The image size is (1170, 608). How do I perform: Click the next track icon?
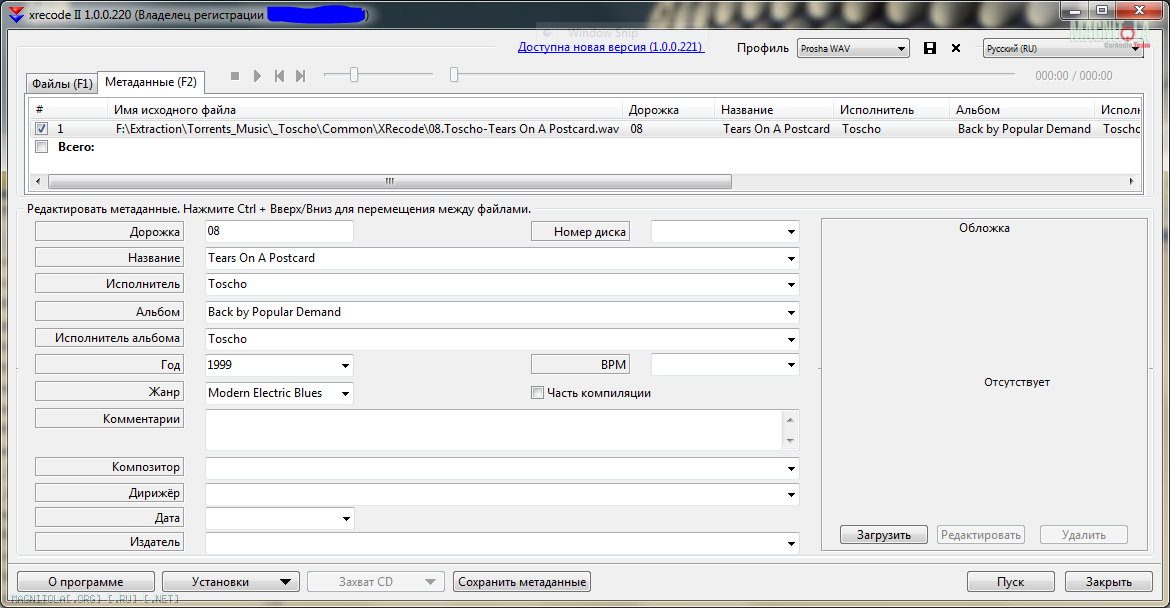tap(300, 76)
